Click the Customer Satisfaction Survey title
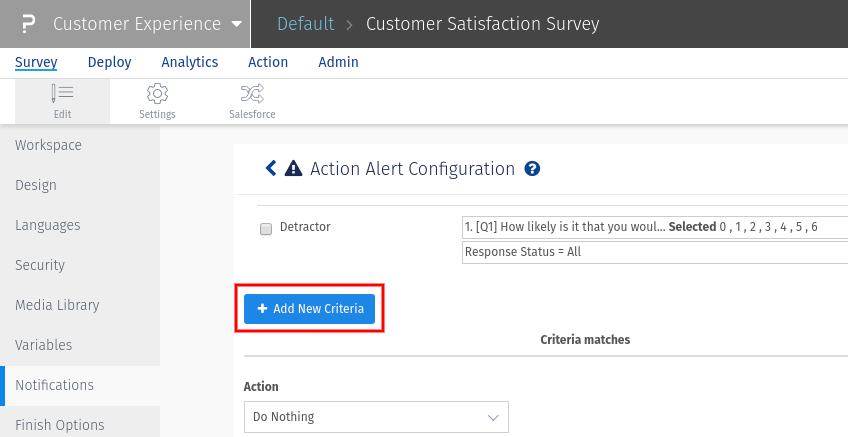 [x=482, y=24]
